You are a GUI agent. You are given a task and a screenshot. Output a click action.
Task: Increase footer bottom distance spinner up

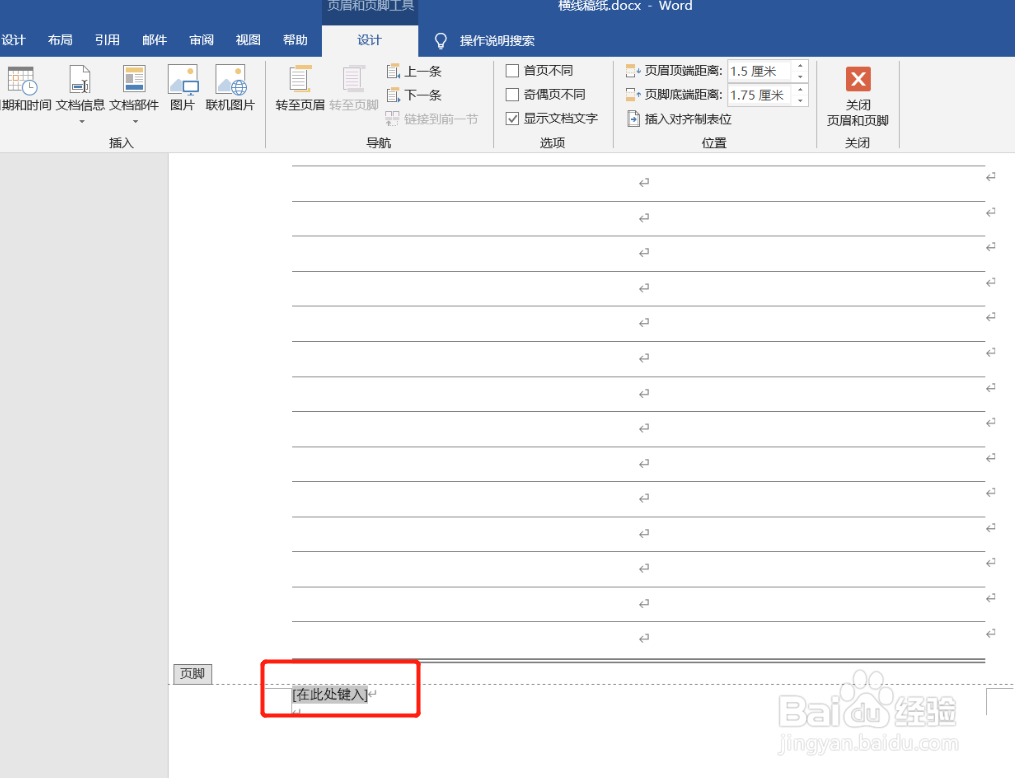(x=800, y=90)
